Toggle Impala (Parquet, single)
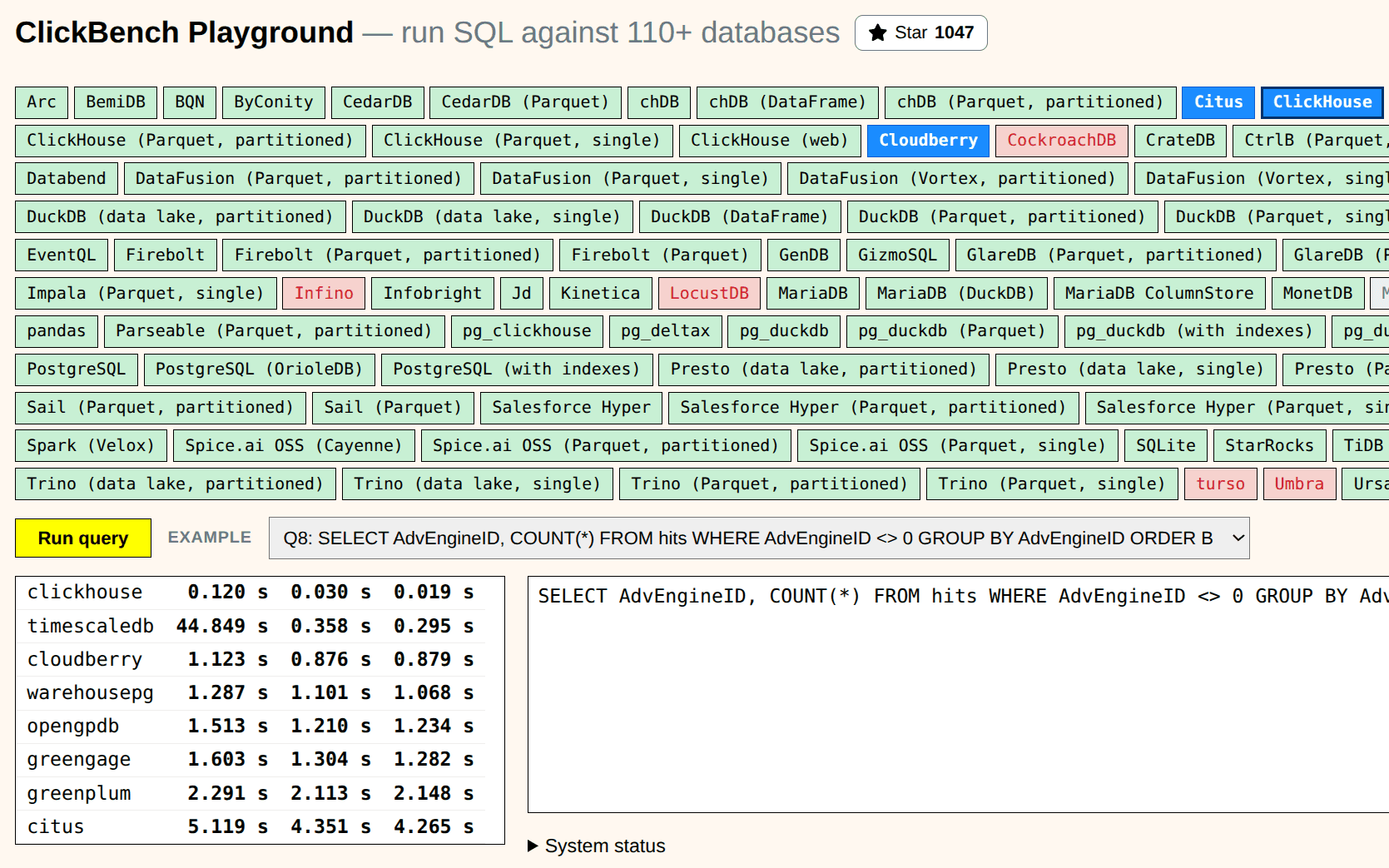Screen dimensions: 1389x868 146,293
